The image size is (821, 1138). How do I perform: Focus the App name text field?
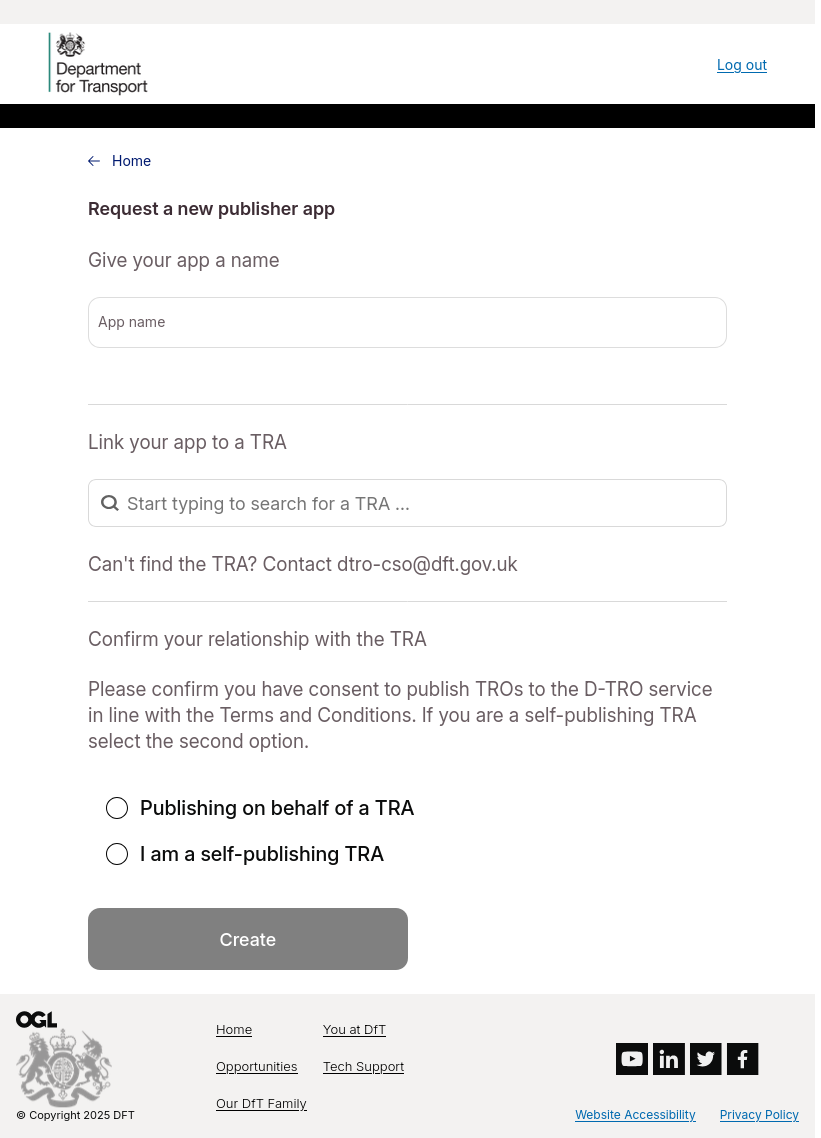pos(407,322)
